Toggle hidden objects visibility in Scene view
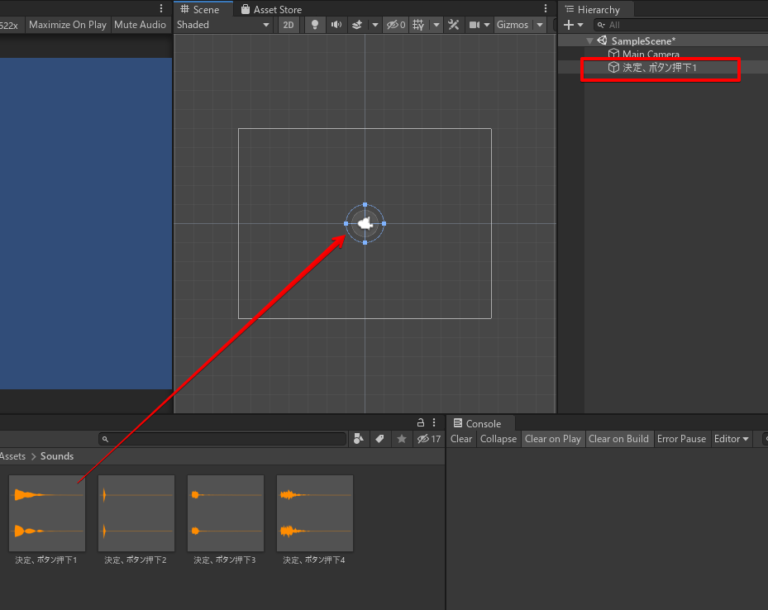Viewport: 768px width, 610px height. point(395,24)
